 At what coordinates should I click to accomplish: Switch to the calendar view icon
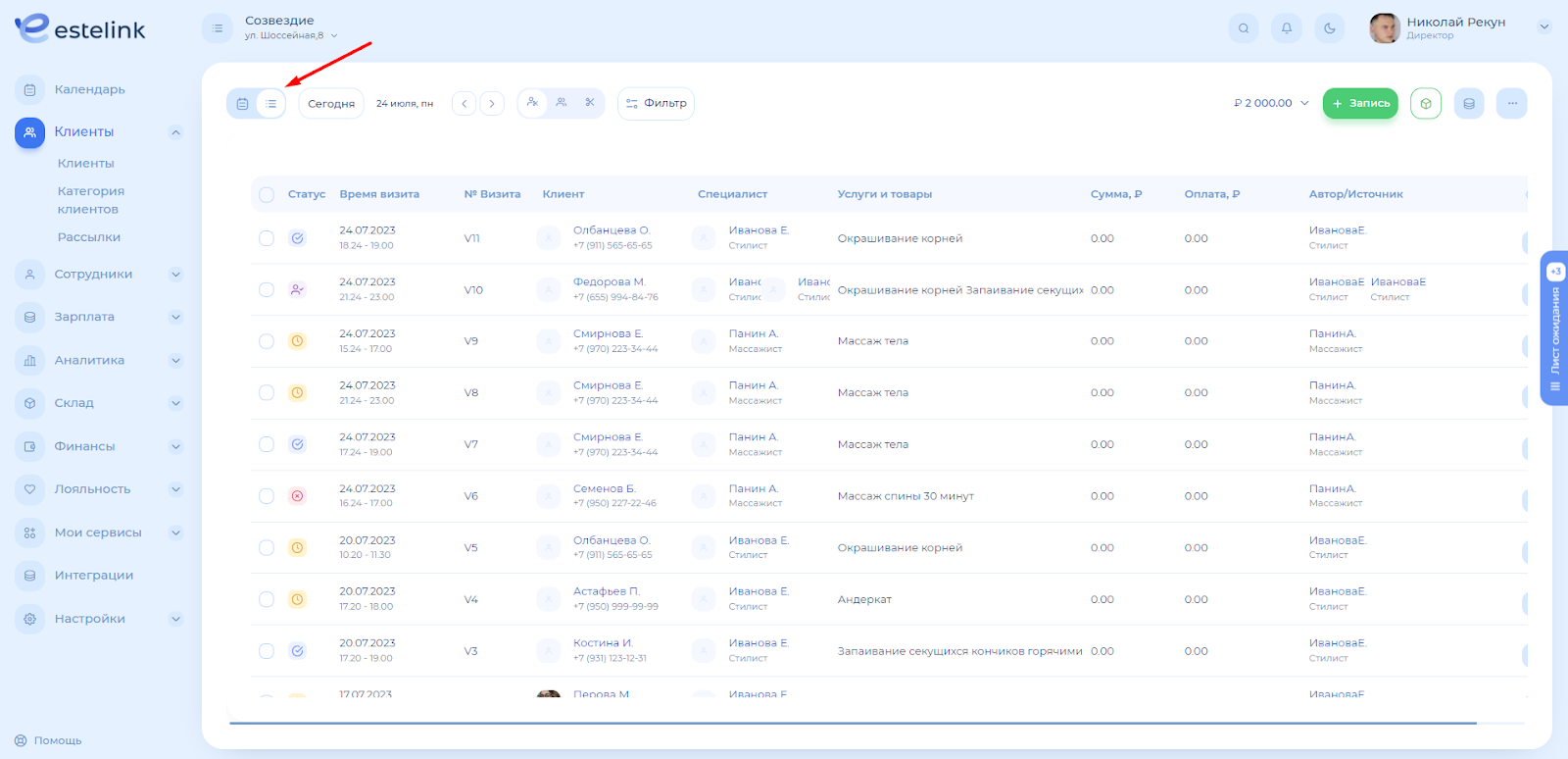pos(242,104)
